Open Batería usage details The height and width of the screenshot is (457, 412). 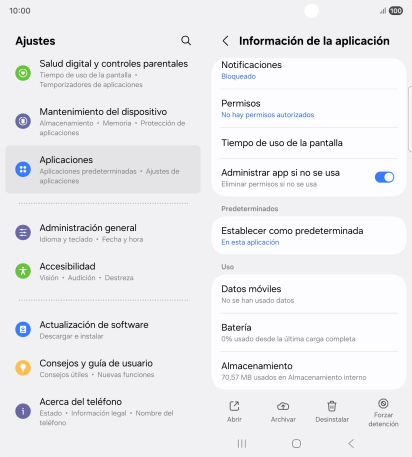pyautogui.click(x=309, y=332)
